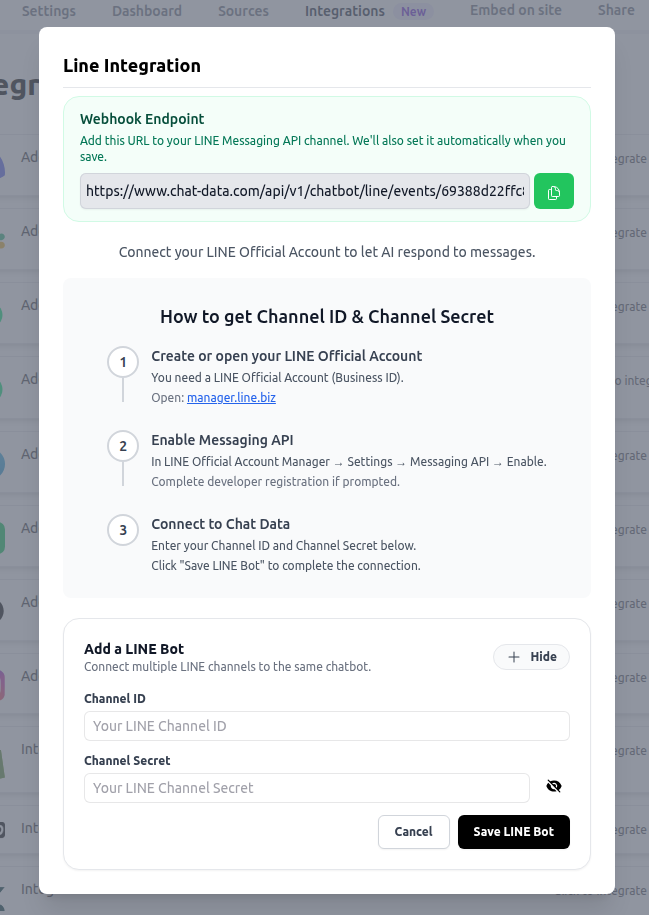Select the Channel Secret input field
The width and height of the screenshot is (649, 915).
click(x=306, y=788)
